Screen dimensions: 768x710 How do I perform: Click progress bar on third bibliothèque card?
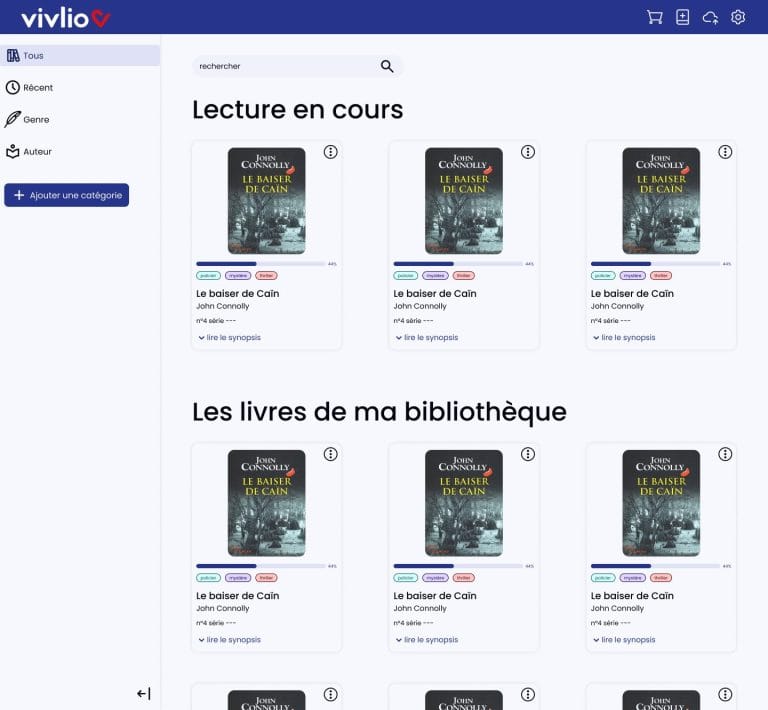(x=655, y=566)
